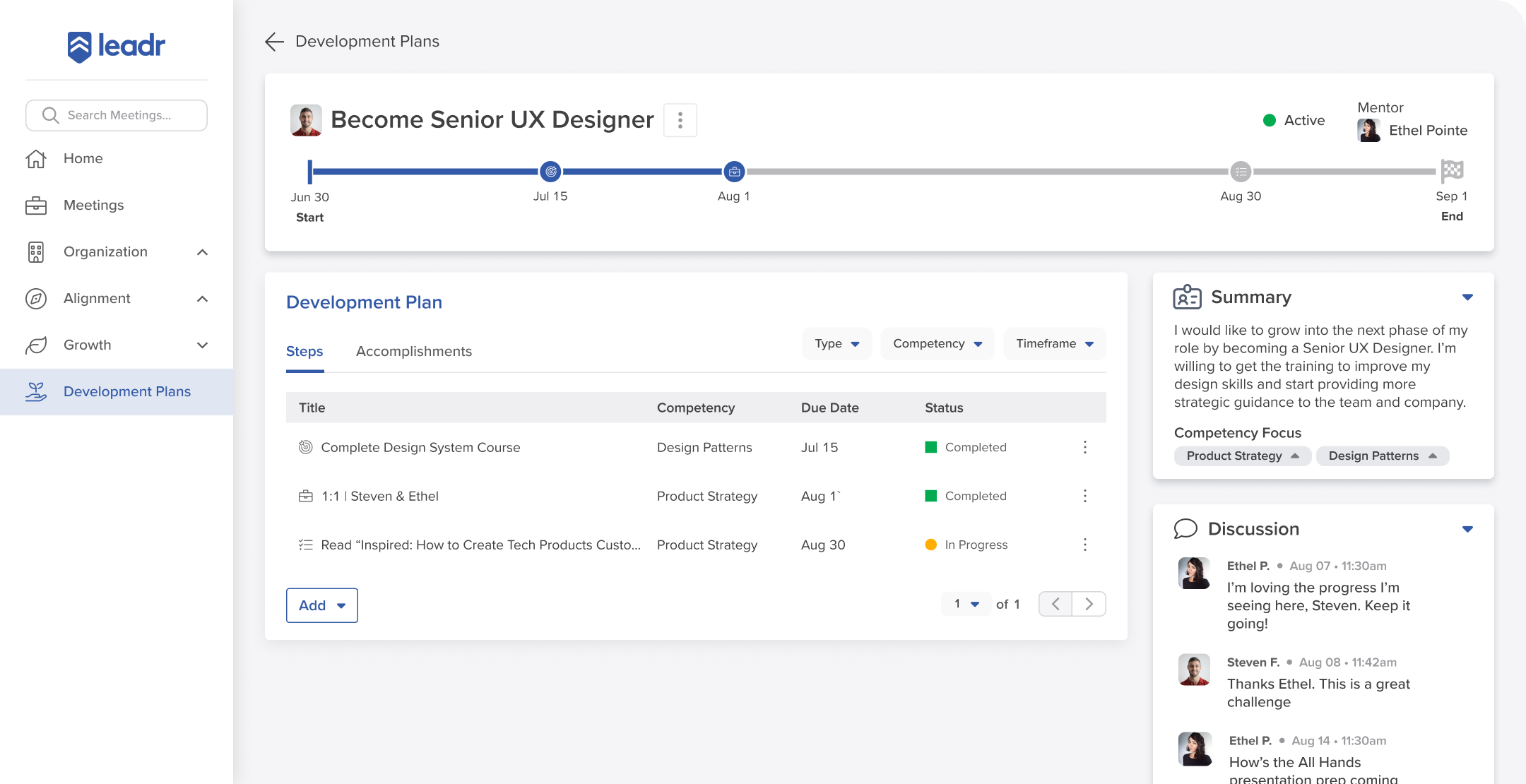The height and width of the screenshot is (784, 1526).
Task: Open plan options kebab menu beside title
Action: 680,120
